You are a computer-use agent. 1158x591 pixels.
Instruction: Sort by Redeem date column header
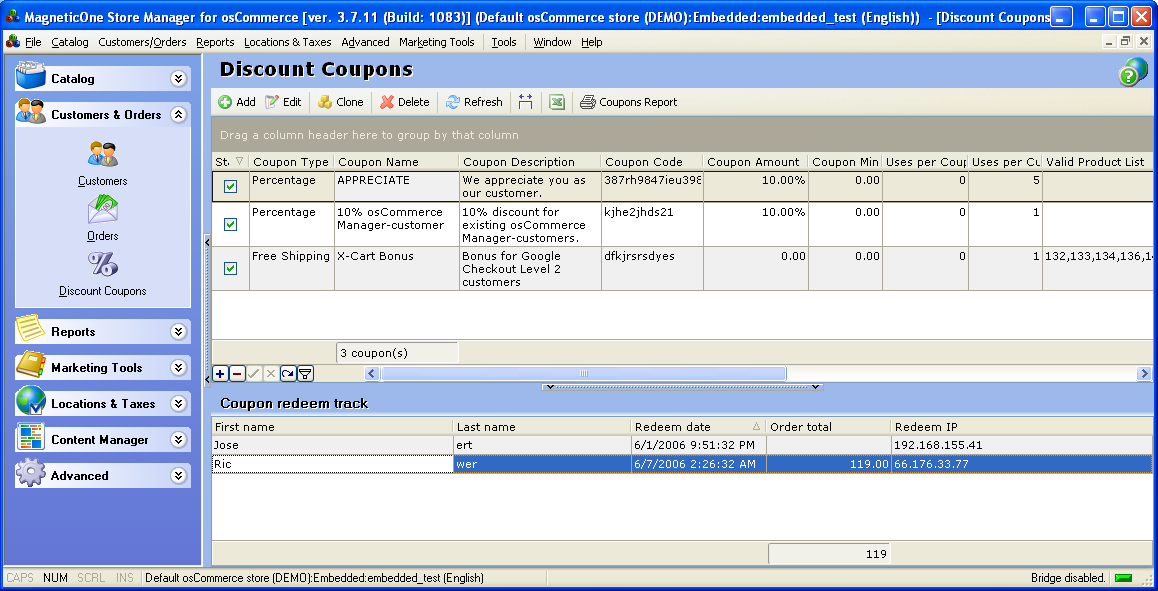click(698, 426)
